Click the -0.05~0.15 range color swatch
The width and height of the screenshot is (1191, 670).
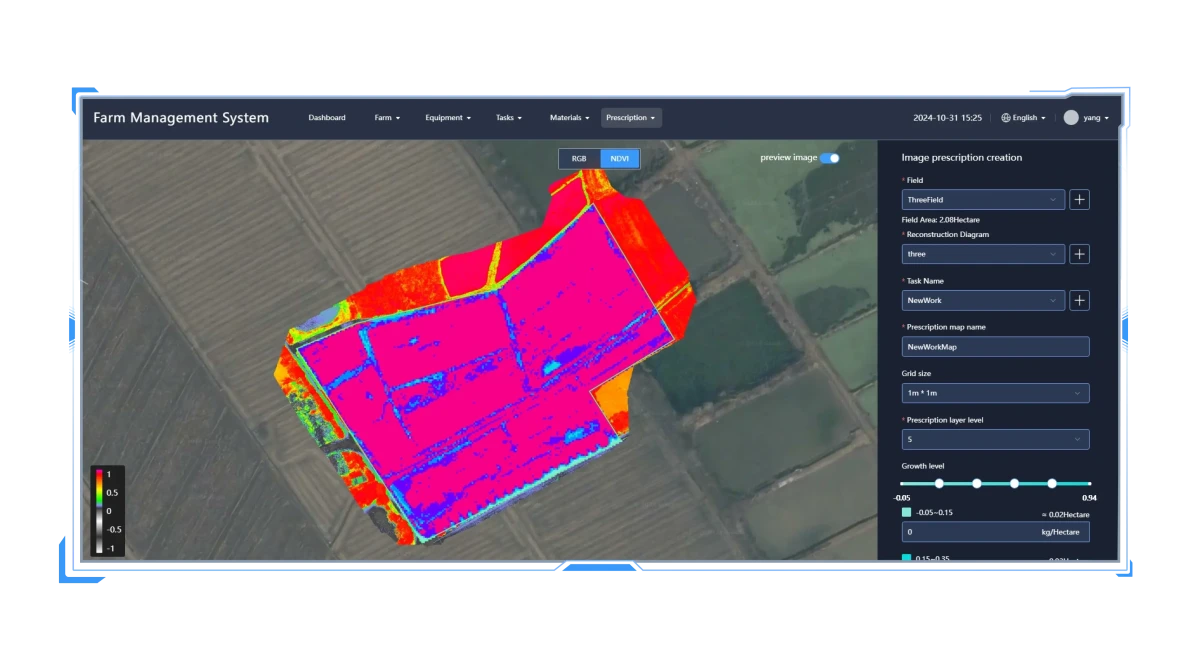tap(906, 513)
